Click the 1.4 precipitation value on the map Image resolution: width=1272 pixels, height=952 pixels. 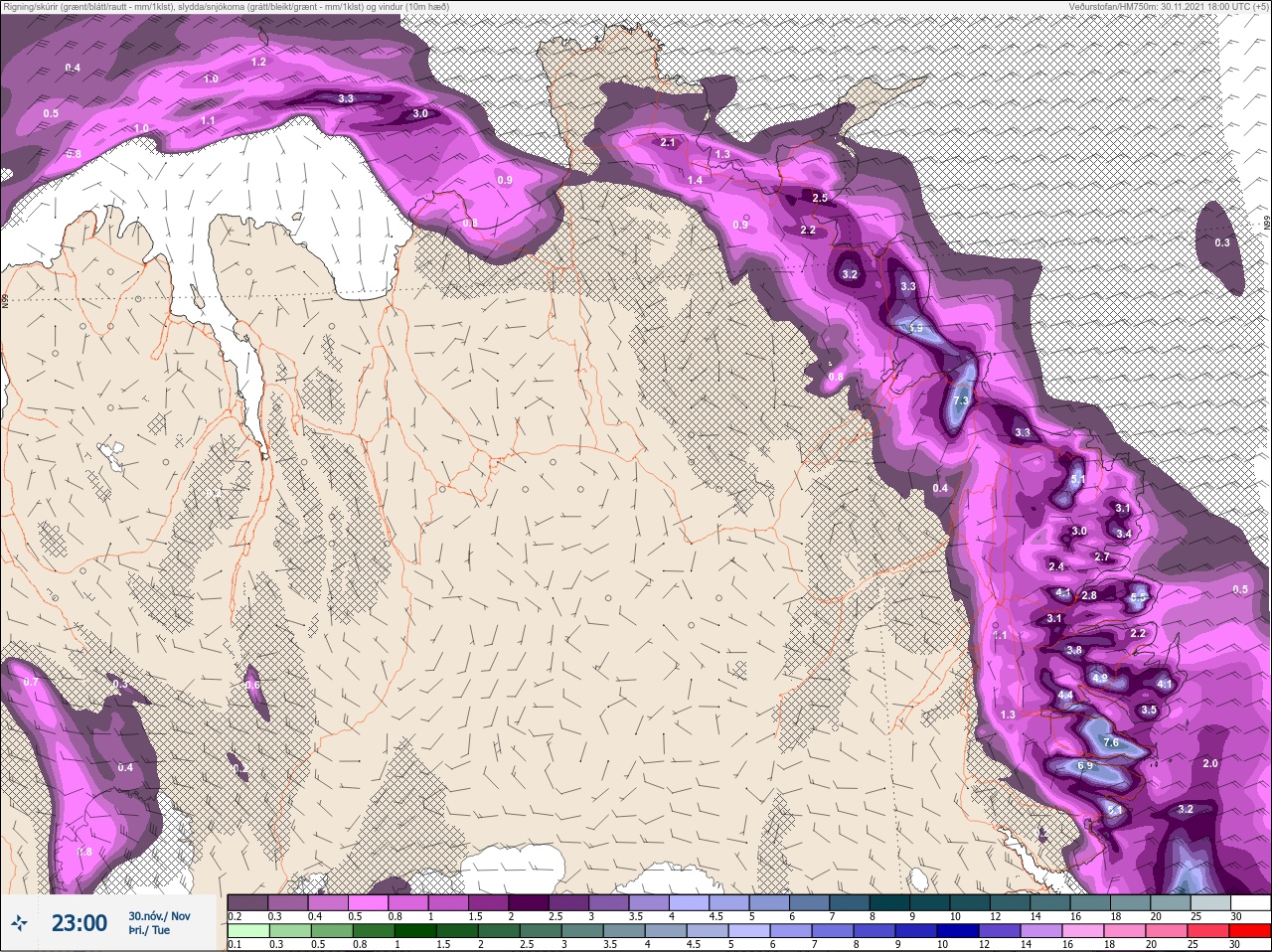695,179
